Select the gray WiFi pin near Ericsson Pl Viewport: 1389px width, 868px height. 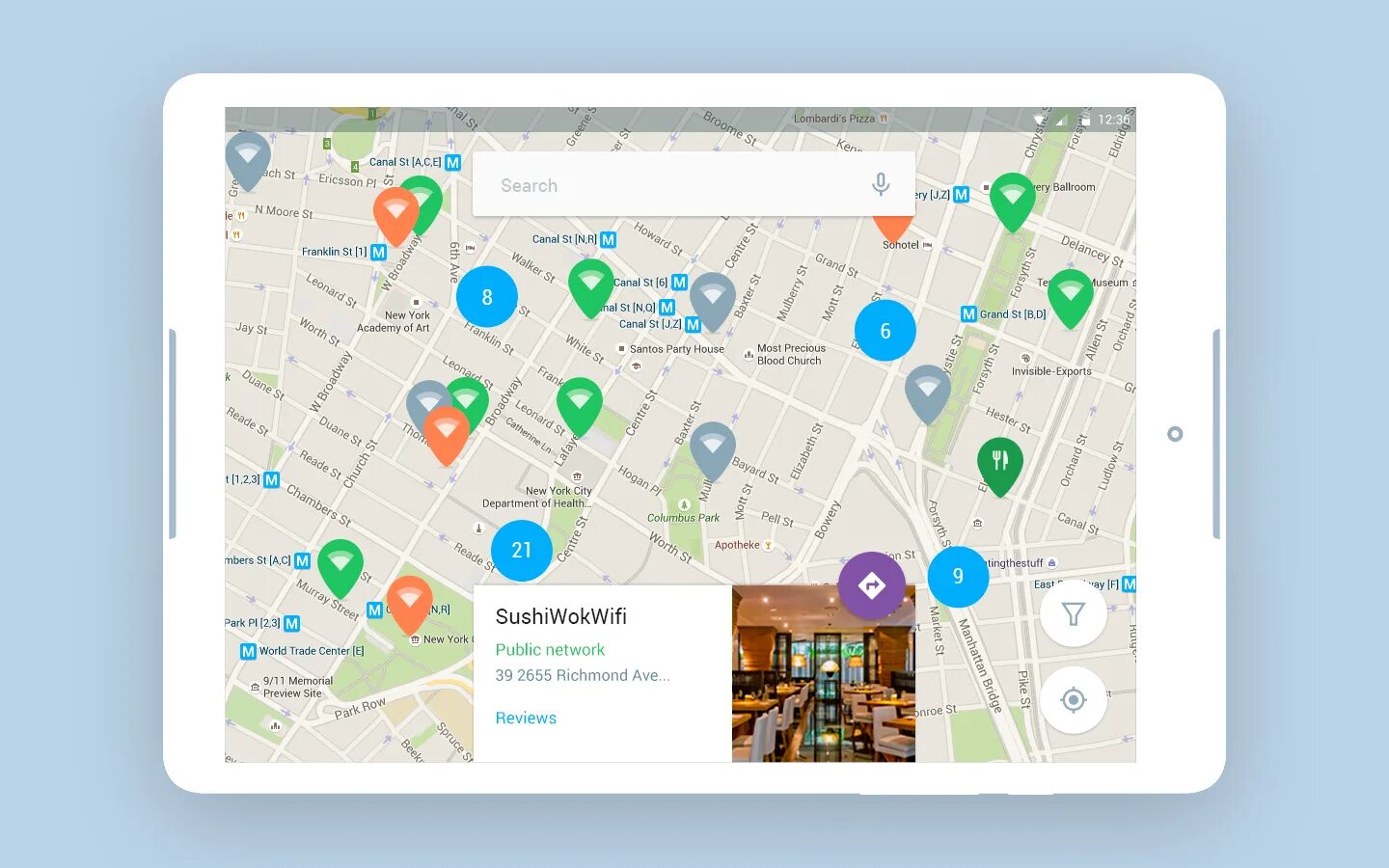click(x=248, y=159)
